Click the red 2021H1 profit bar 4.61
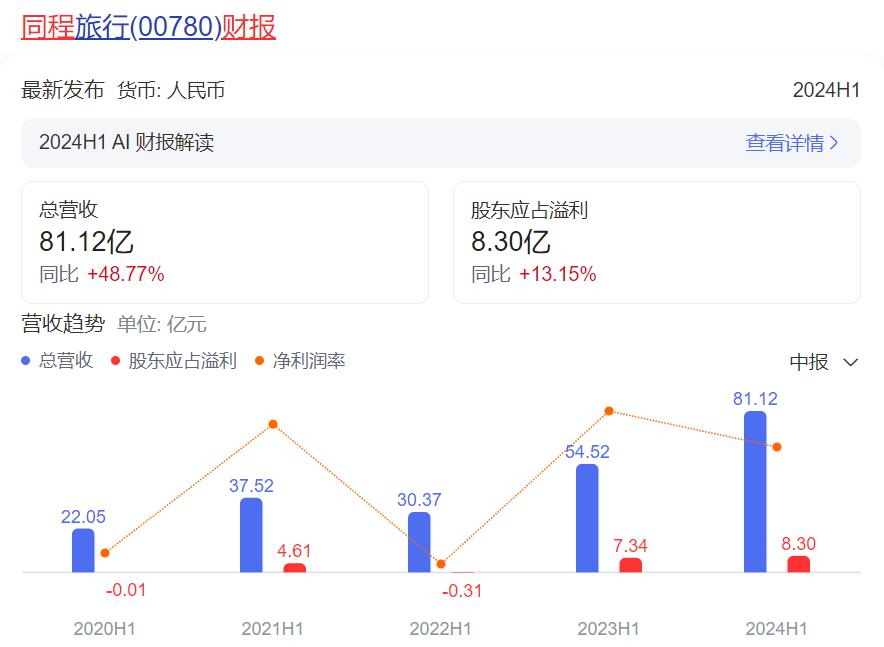The image size is (884, 647). click(294, 568)
